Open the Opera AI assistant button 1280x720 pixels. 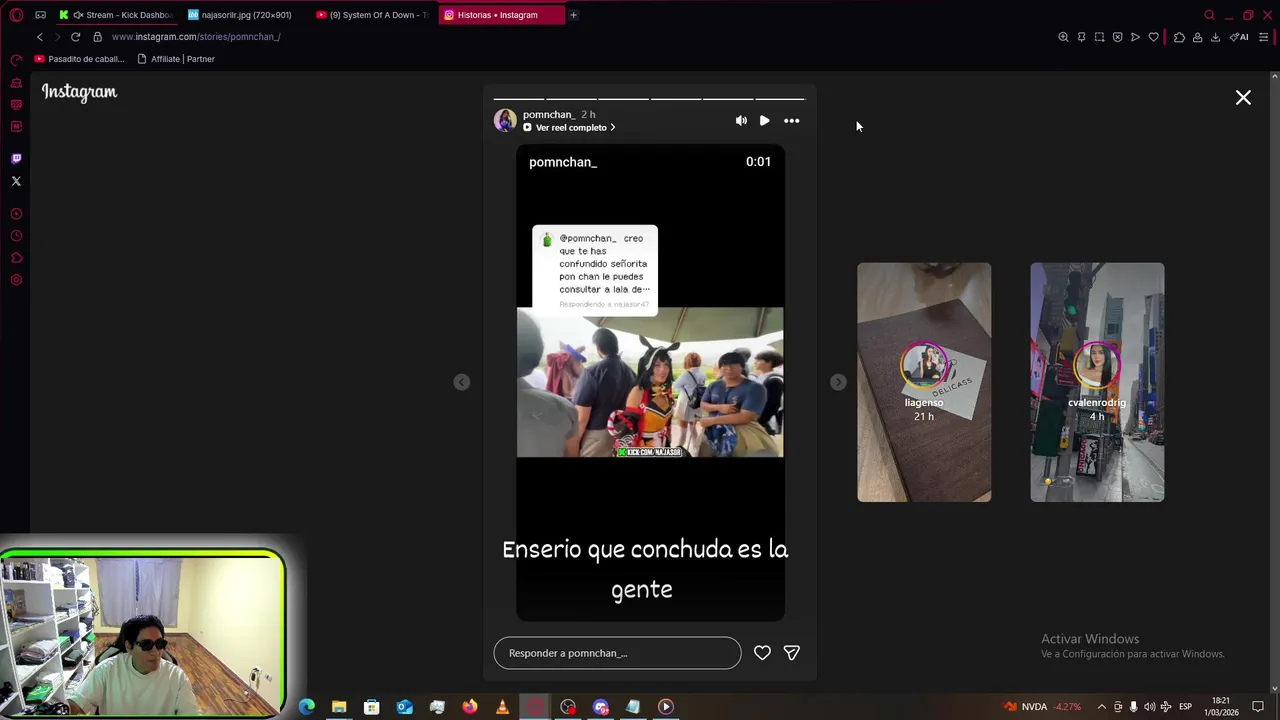pos(1239,37)
